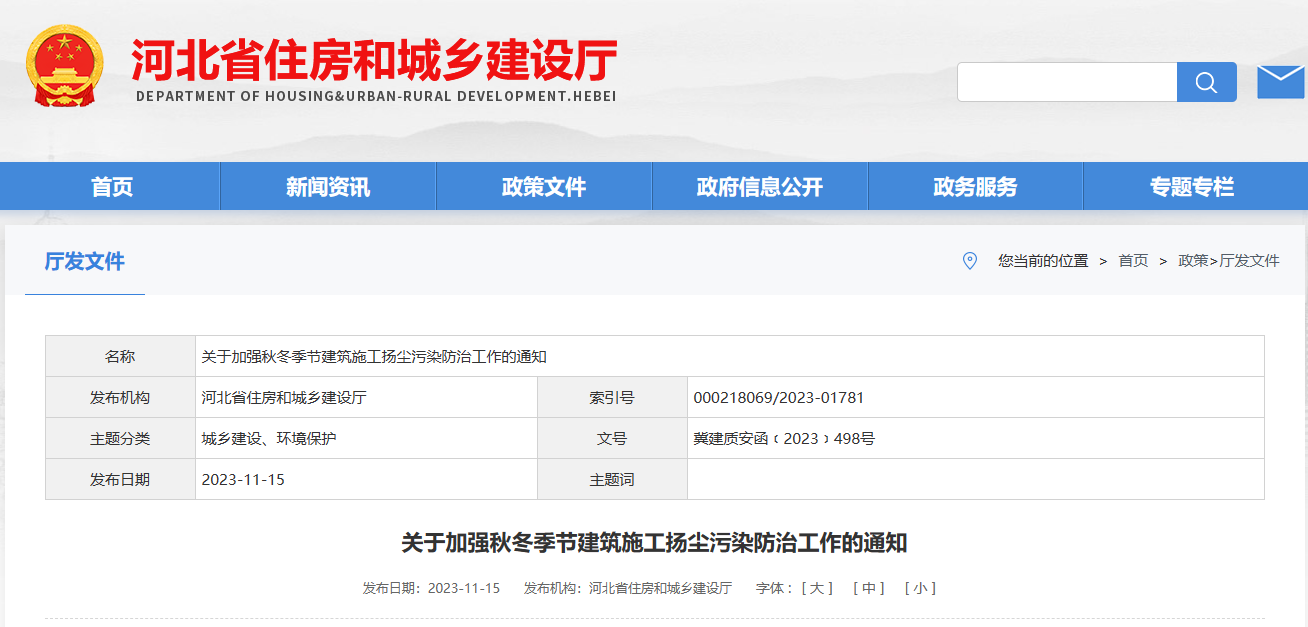This screenshot has height=627, width=1308.
Task: Select medium font size 中
Action: [x=868, y=588]
